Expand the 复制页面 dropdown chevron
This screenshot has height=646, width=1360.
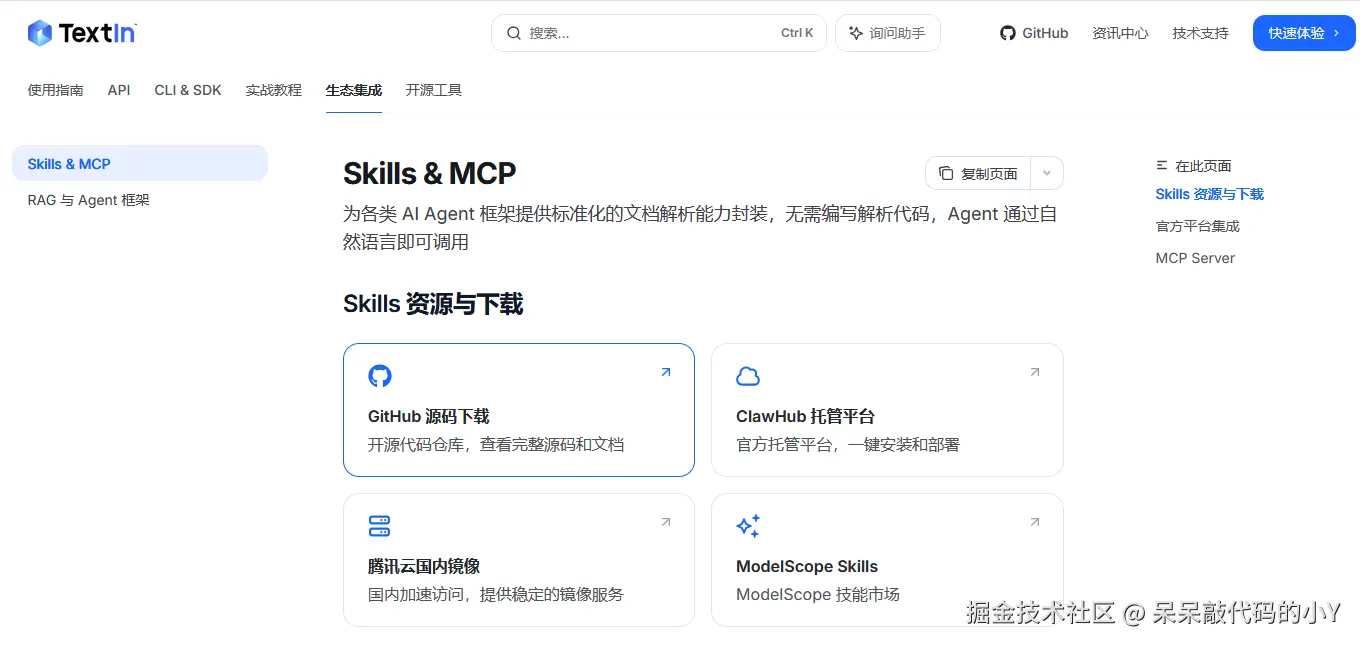click(x=1047, y=173)
